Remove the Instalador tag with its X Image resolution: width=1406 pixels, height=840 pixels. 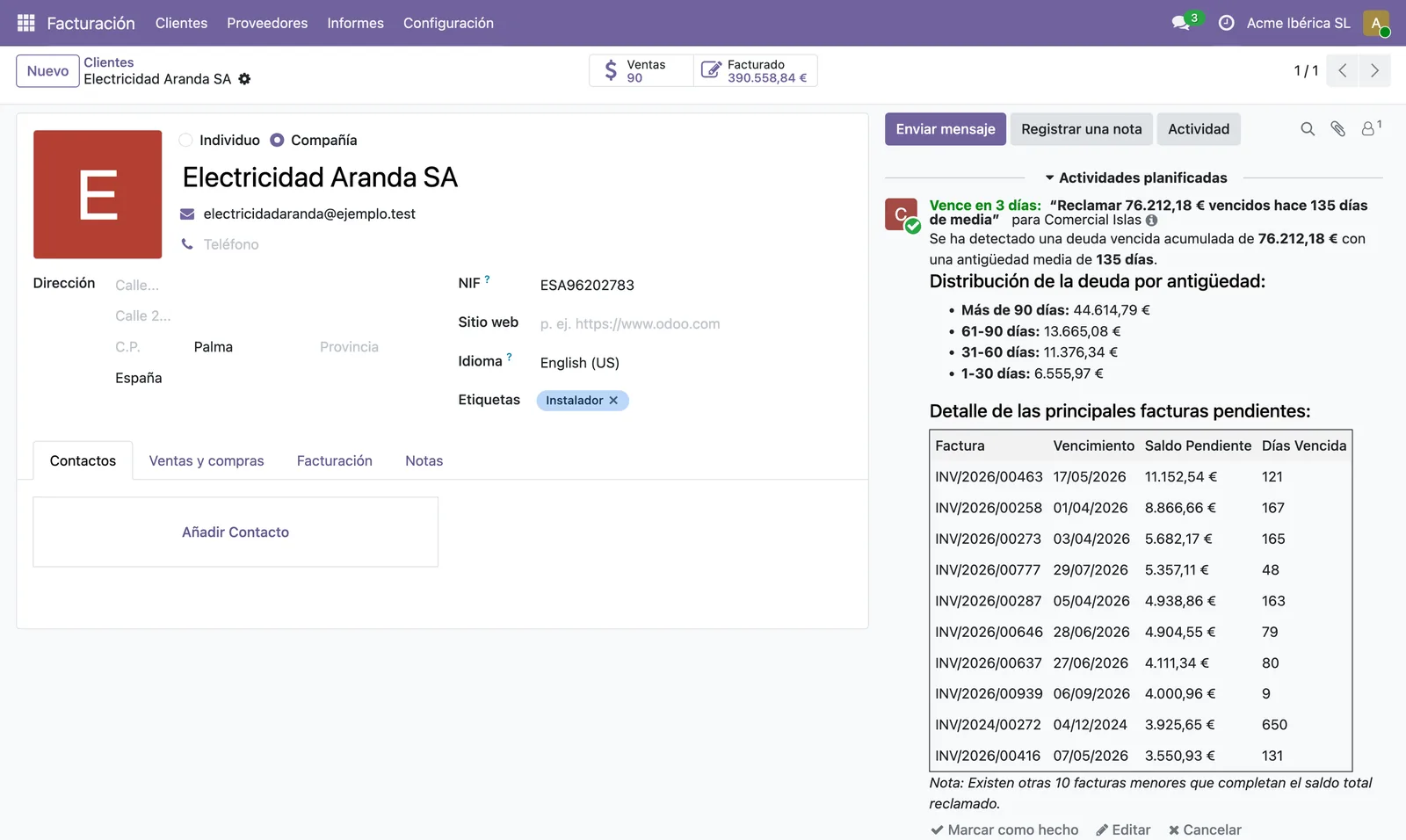[x=613, y=401]
